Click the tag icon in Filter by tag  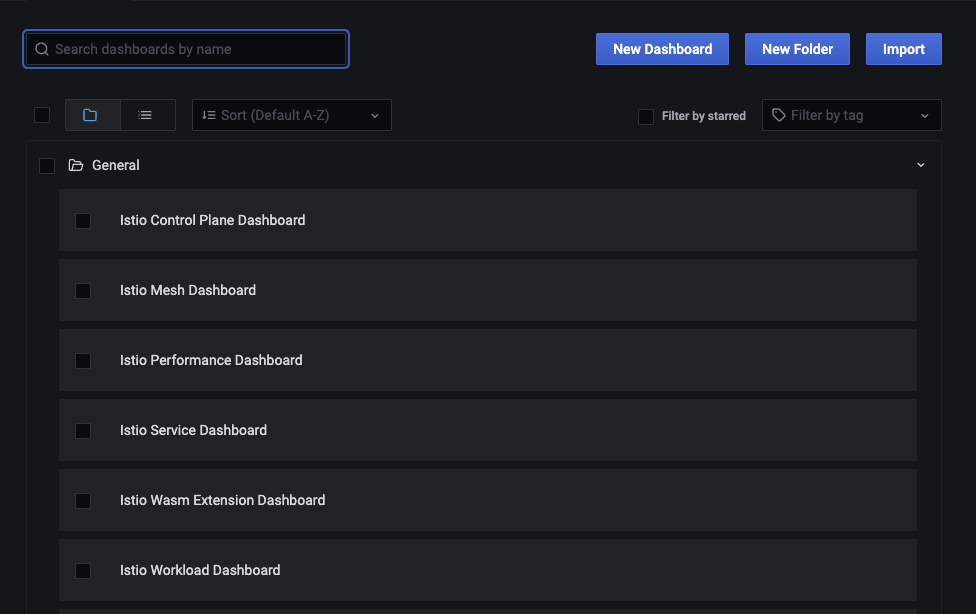click(x=779, y=115)
